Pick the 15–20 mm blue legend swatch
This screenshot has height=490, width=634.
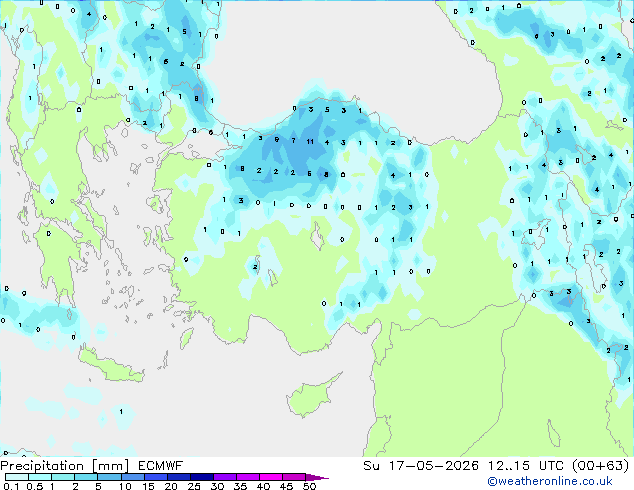155,477
